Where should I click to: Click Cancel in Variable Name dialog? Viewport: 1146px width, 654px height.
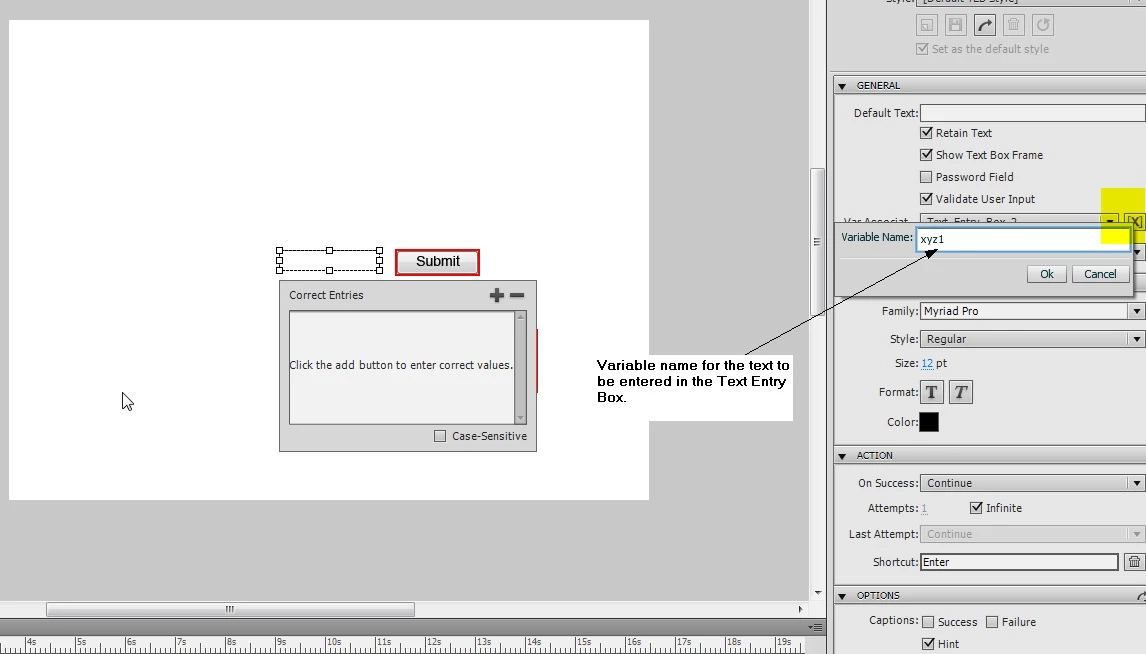point(1100,274)
